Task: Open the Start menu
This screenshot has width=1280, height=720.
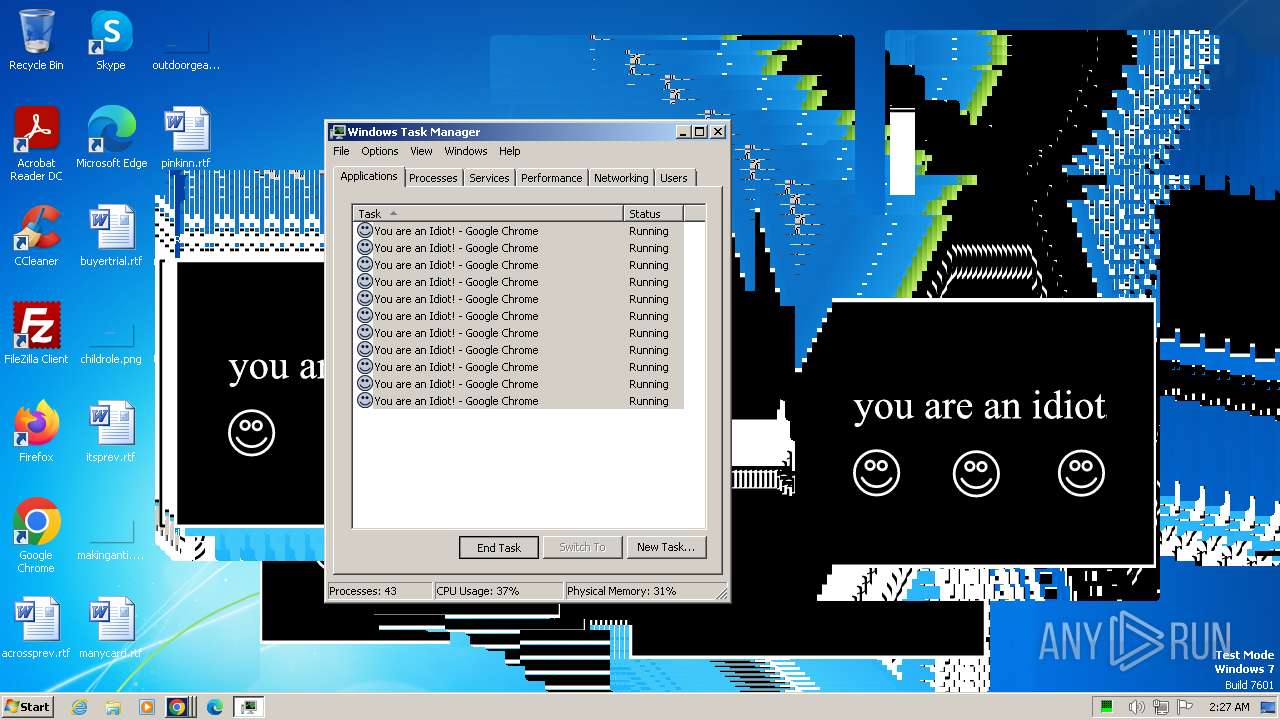Action: [x=27, y=707]
